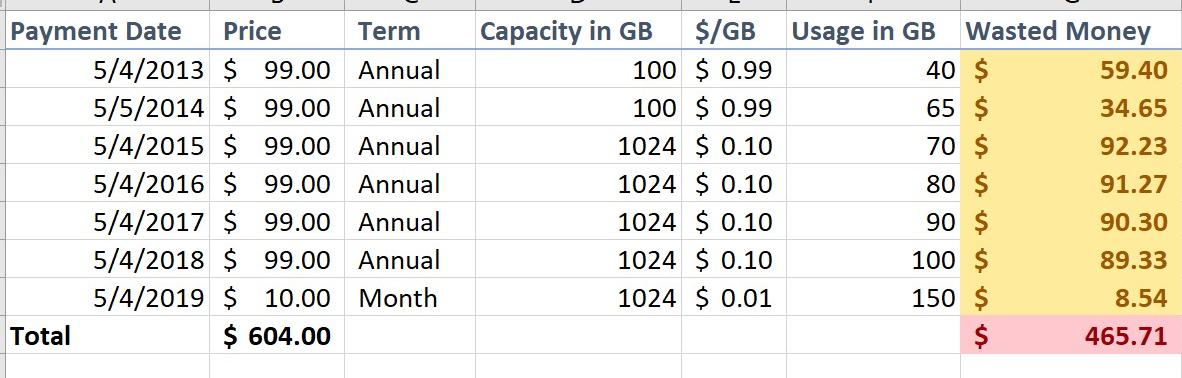Select the 8.54 wasted money cell
This screenshot has width=1182, height=378.
click(x=1071, y=297)
